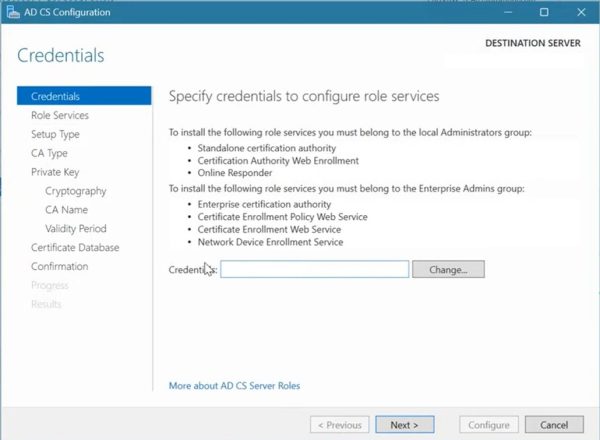600x440 pixels.
Task: Open More about AD CS Server Roles link
Action: (x=235, y=386)
